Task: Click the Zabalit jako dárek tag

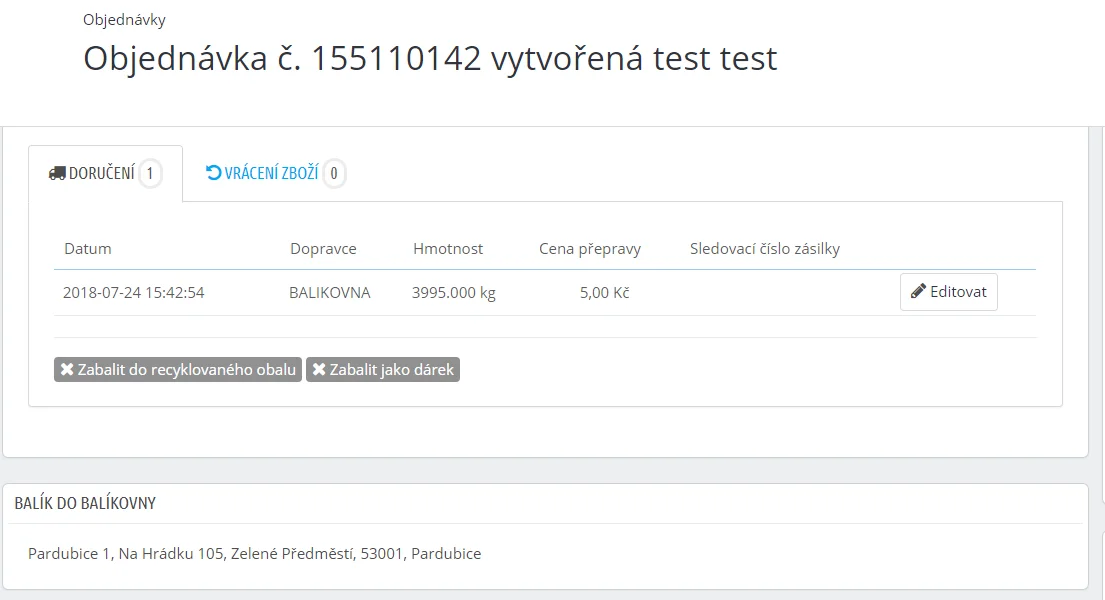Action: [x=383, y=370]
